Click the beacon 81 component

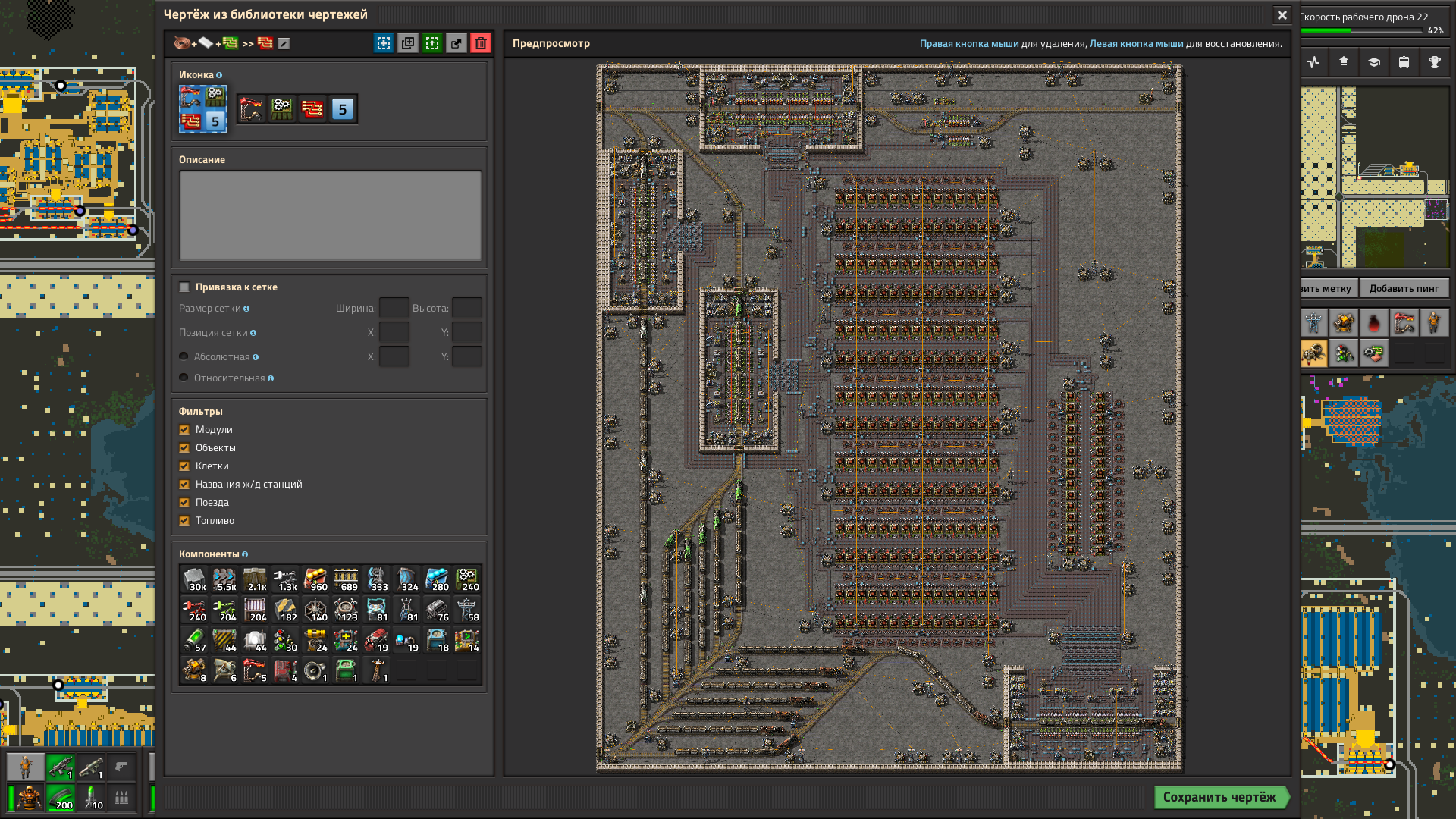pos(376,610)
